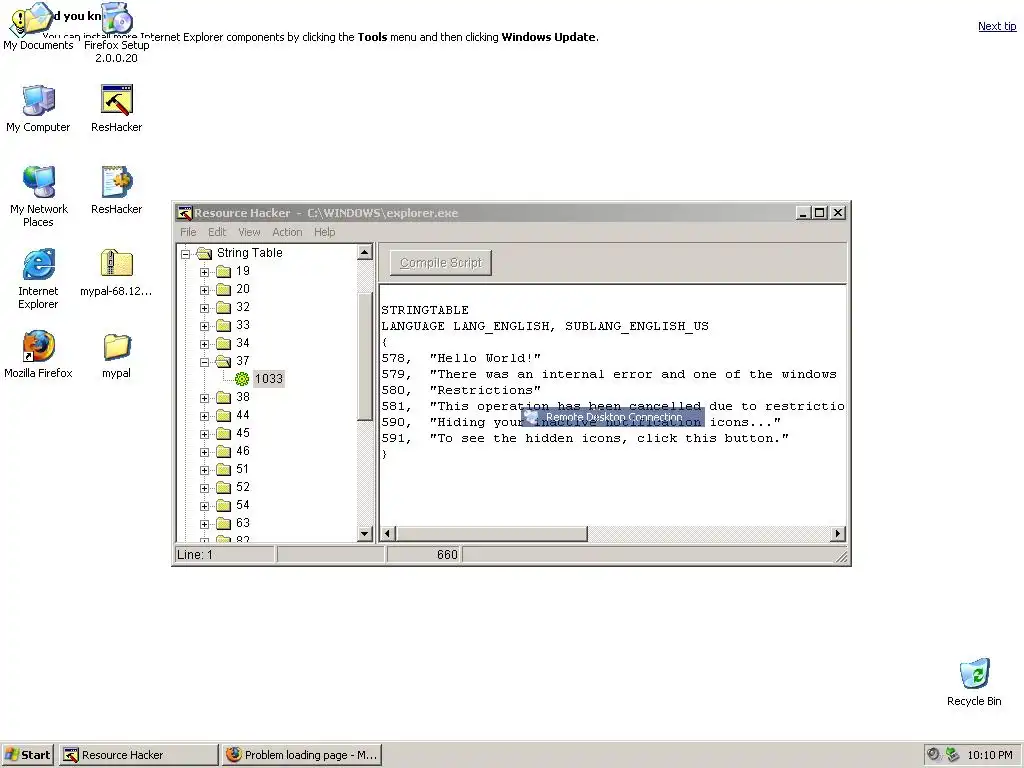
Task: Expand the 45 tree node
Action: pos(204,434)
